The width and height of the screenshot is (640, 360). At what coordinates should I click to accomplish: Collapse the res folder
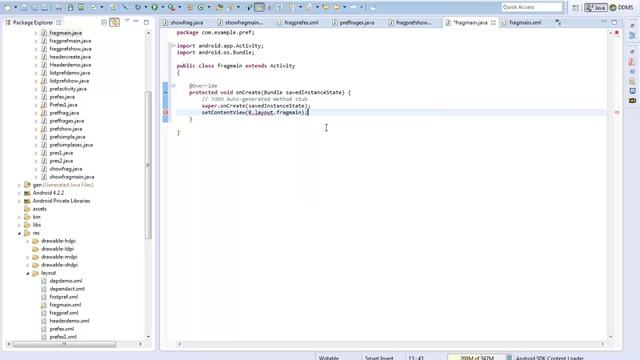pos(19,233)
